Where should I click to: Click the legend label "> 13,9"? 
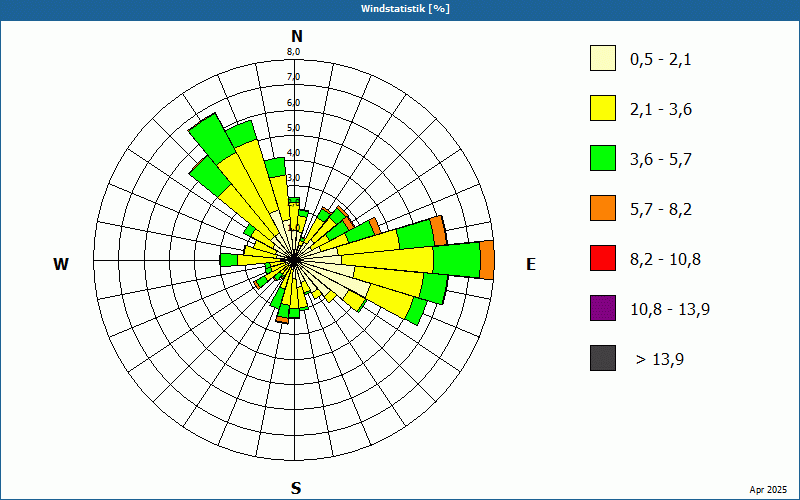660,360
